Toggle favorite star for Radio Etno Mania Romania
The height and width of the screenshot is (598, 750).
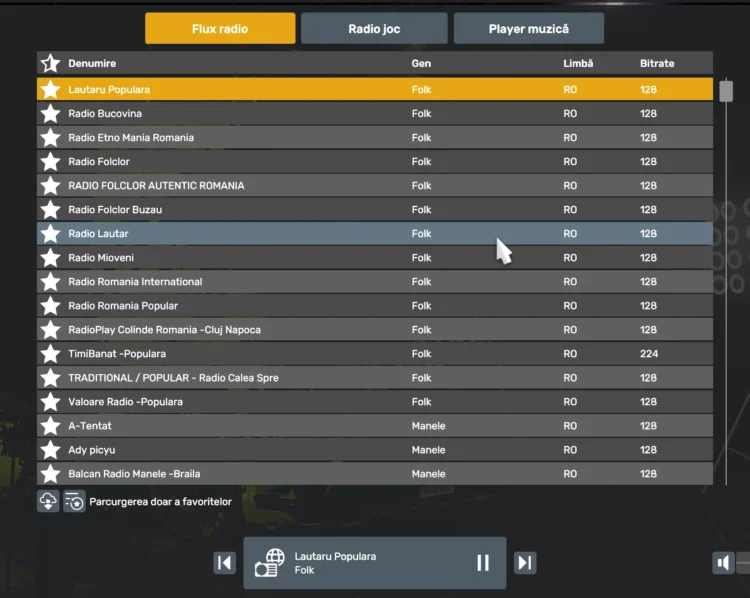click(x=50, y=137)
